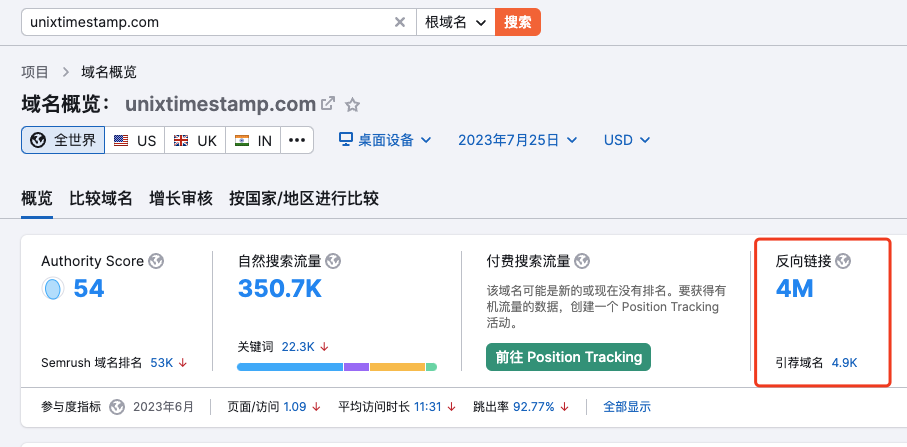Click the blue segment of the keyword distribution bar
This screenshot has height=447, width=907.
[x=289, y=367]
